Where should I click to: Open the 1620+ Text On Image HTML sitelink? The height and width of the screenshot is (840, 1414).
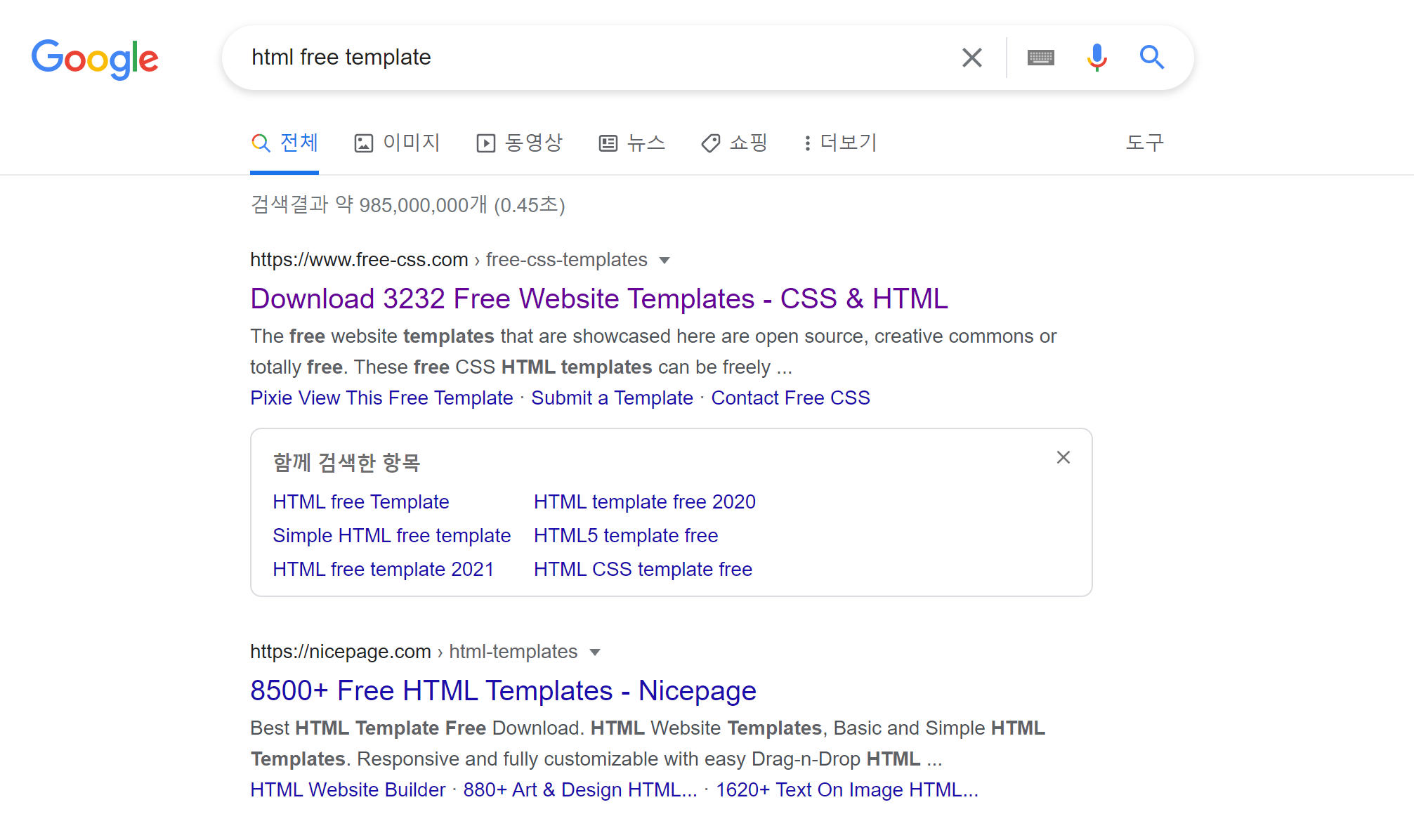(847, 790)
